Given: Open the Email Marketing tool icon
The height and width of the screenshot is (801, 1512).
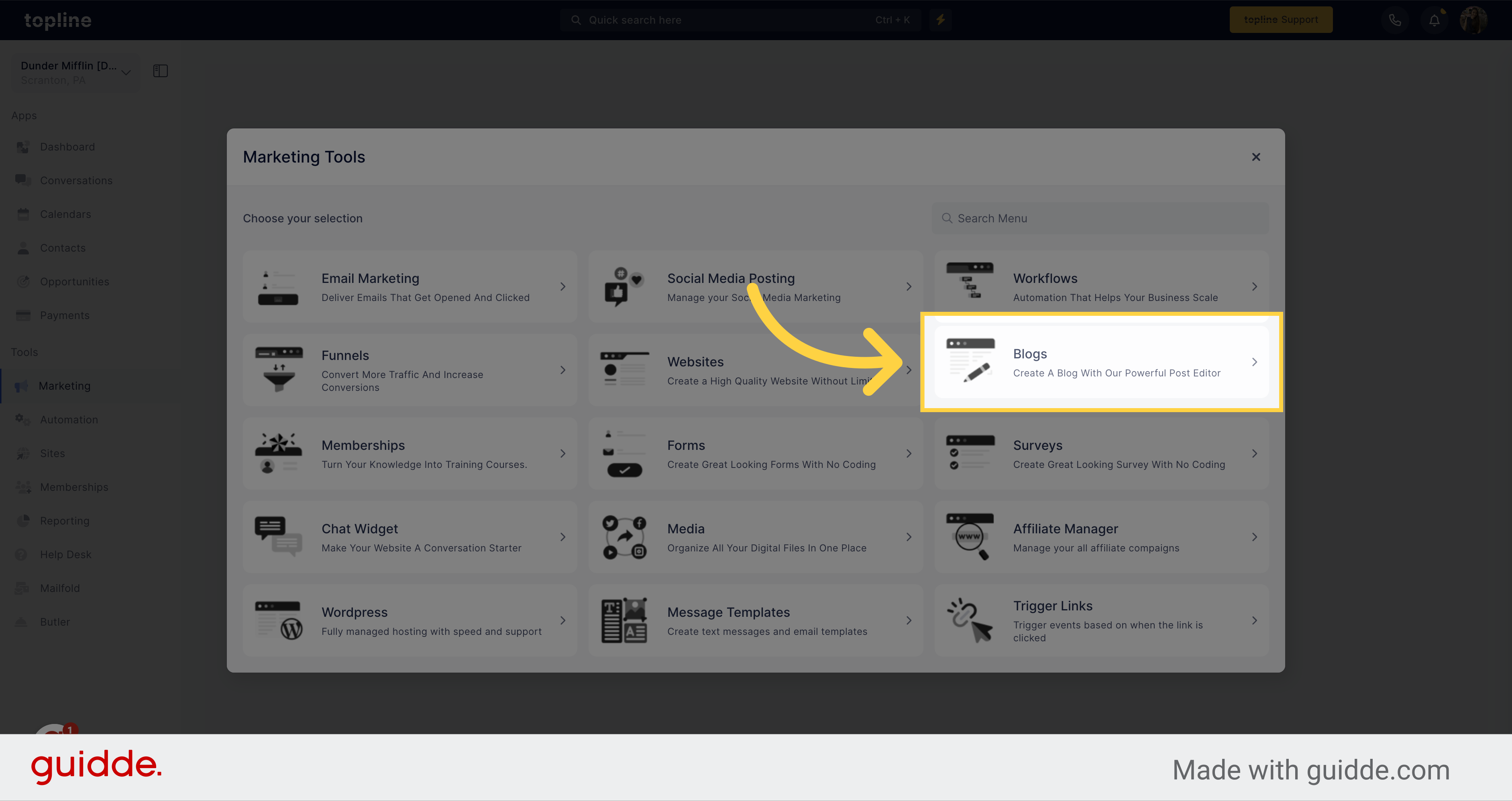Looking at the screenshot, I should tap(278, 287).
